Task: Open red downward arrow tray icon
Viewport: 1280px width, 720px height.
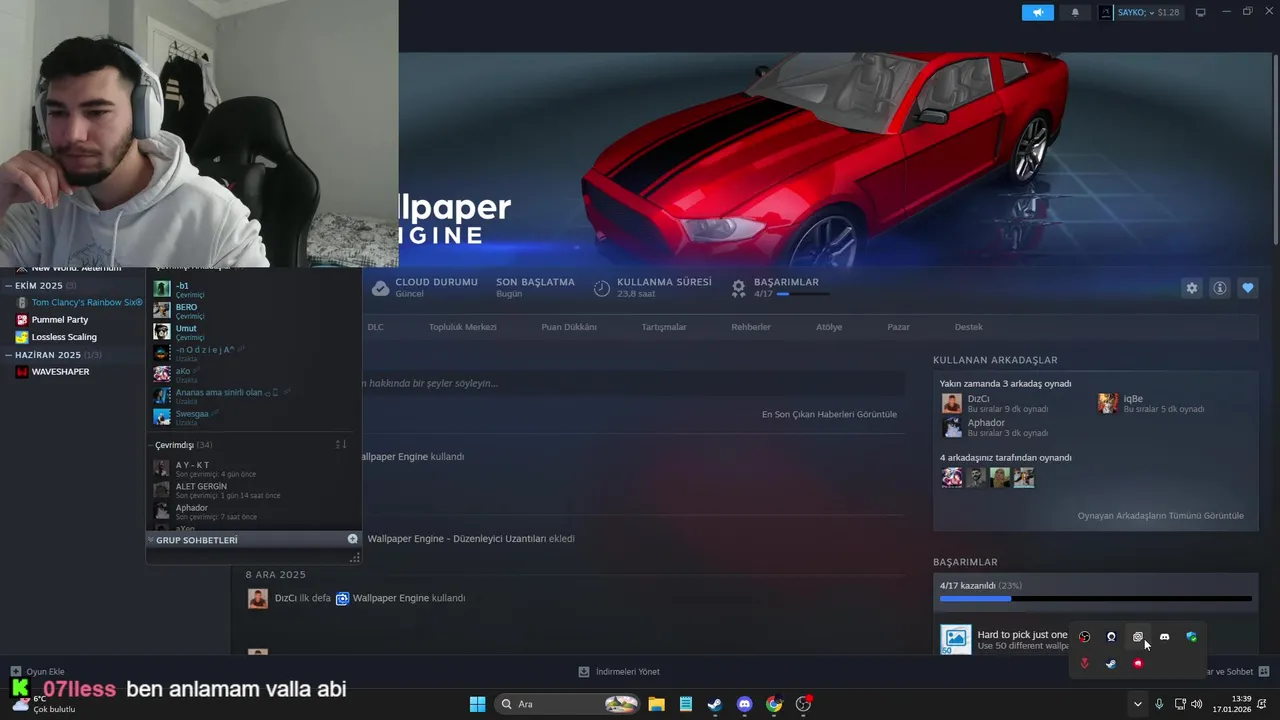Action: click(x=1084, y=664)
